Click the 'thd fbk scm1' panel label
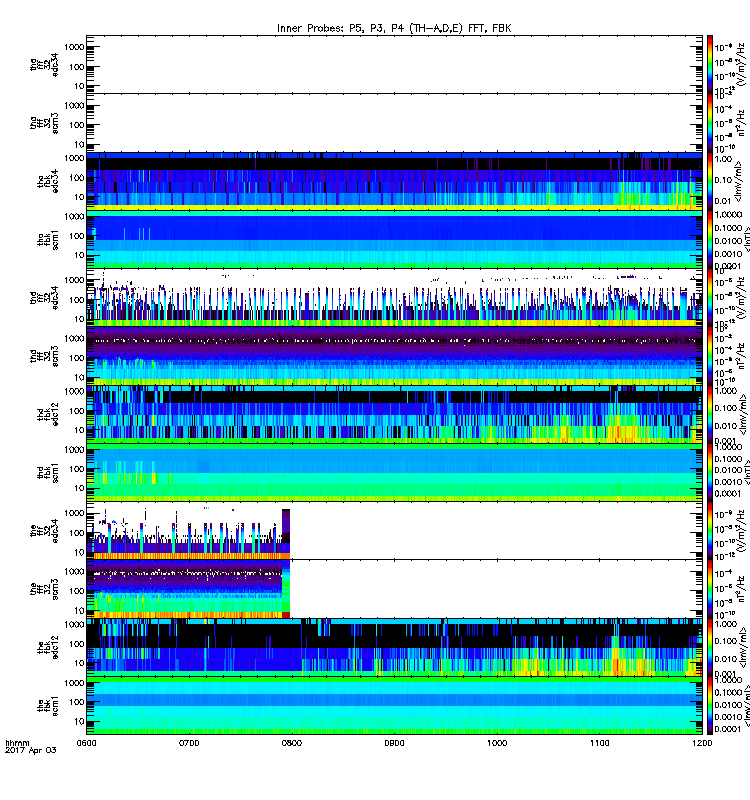This screenshot has width=750, height=800. pyautogui.click(x=47, y=472)
